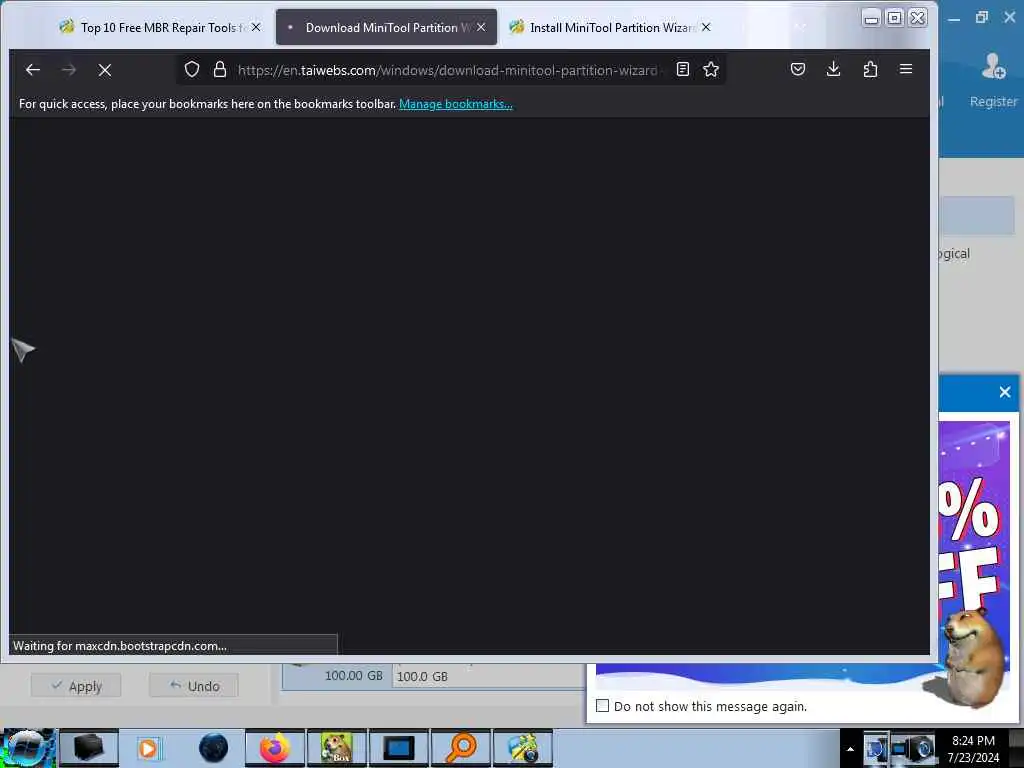
Task: Maximize the Firefox window
Action: point(894,18)
